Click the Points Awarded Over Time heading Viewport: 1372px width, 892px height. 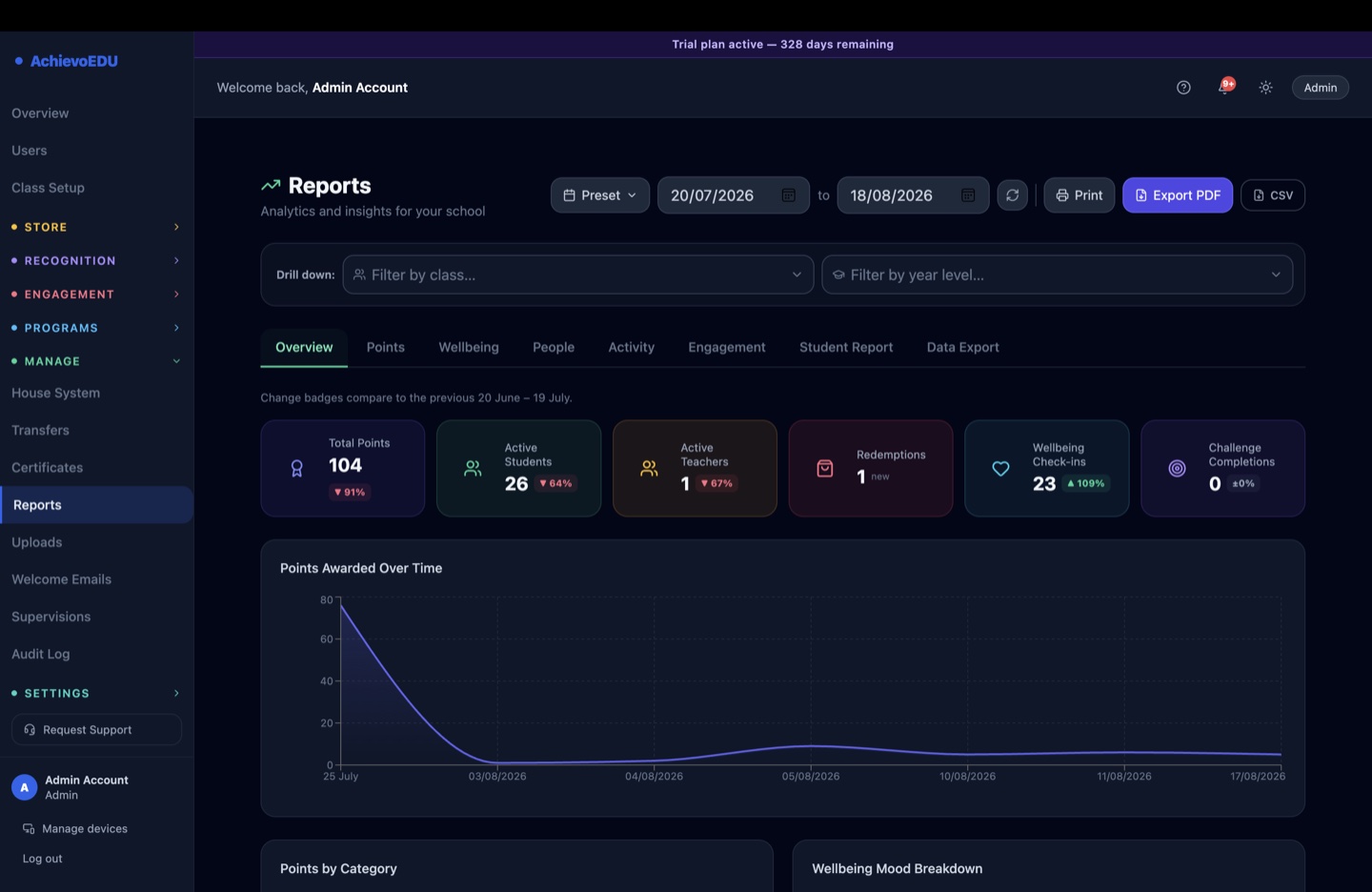click(x=361, y=568)
